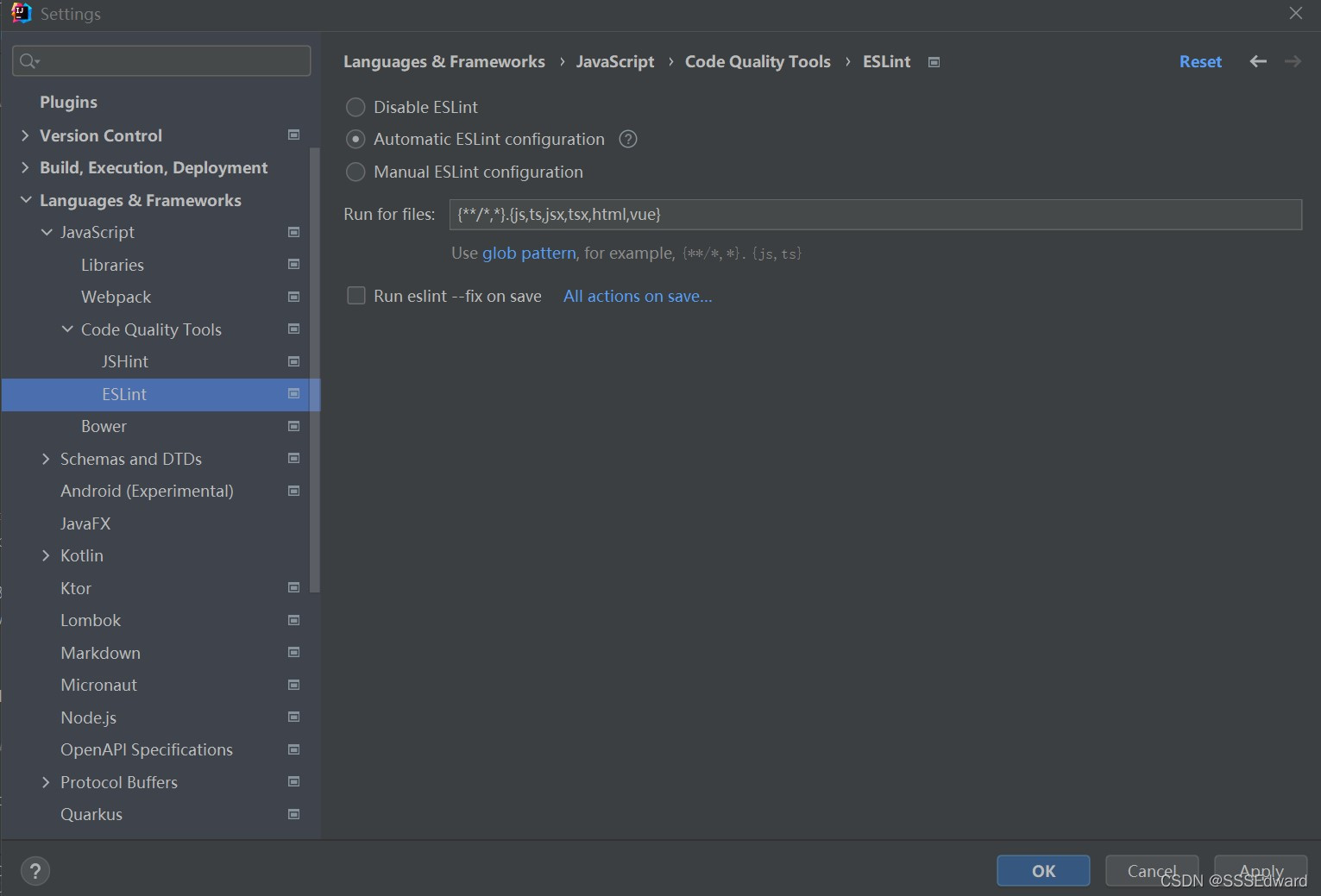
Task: Collapse Languages & Frameworks section
Action: pyautogui.click(x=25, y=200)
